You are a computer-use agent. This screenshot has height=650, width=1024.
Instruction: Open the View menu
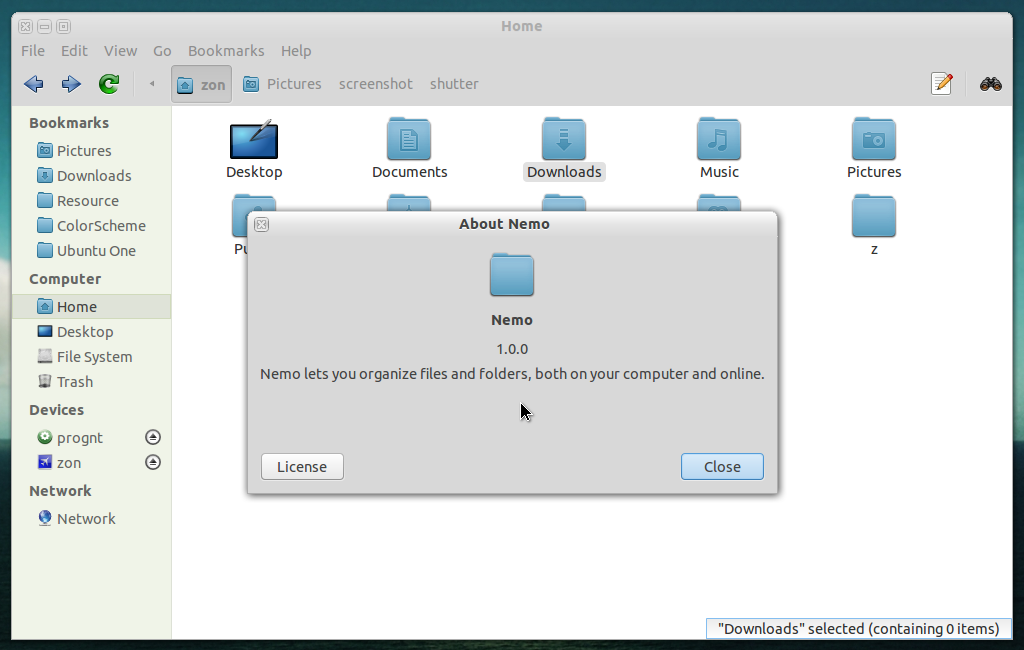click(120, 51)
